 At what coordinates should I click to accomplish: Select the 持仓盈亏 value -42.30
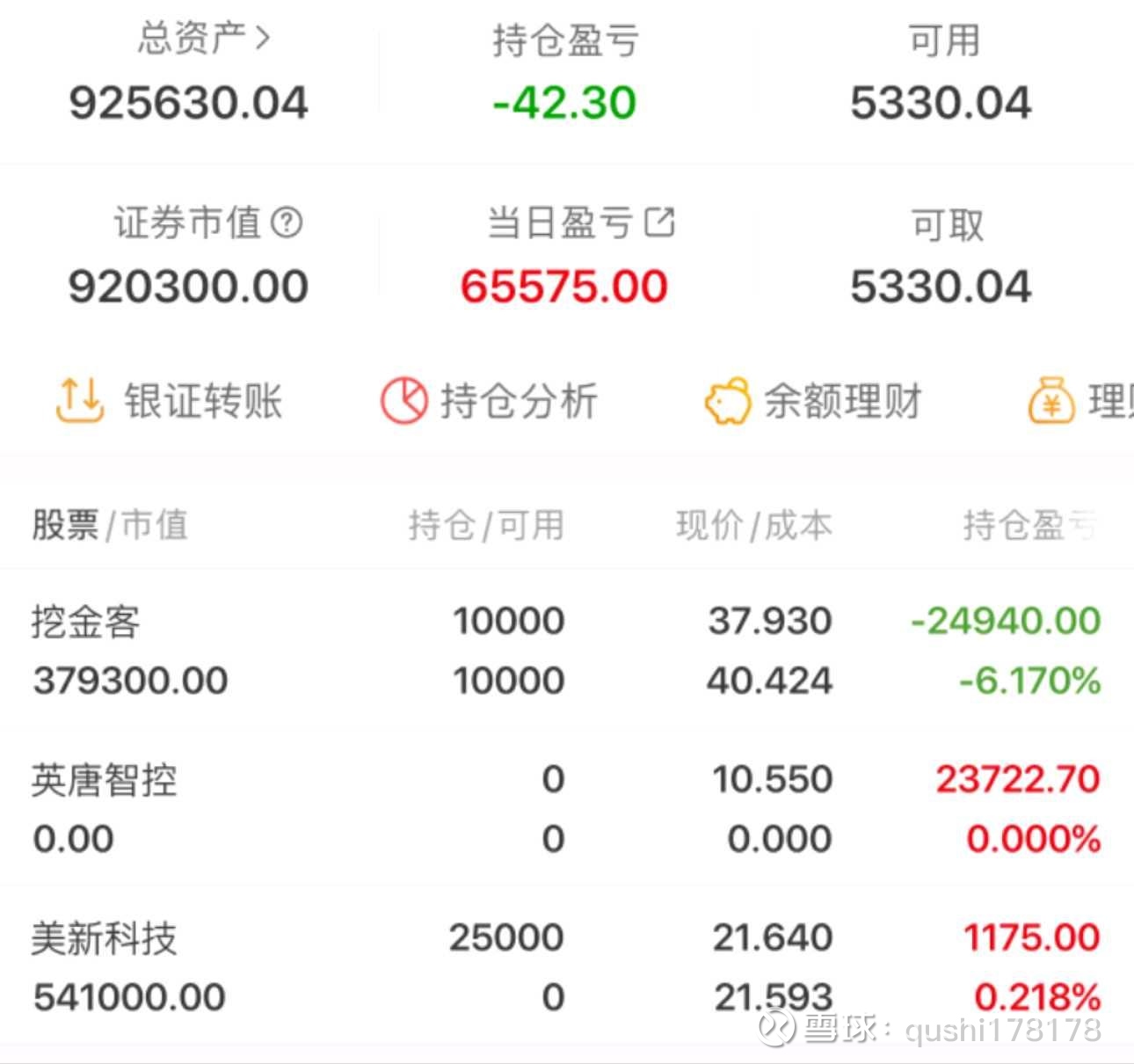point(564,103)
